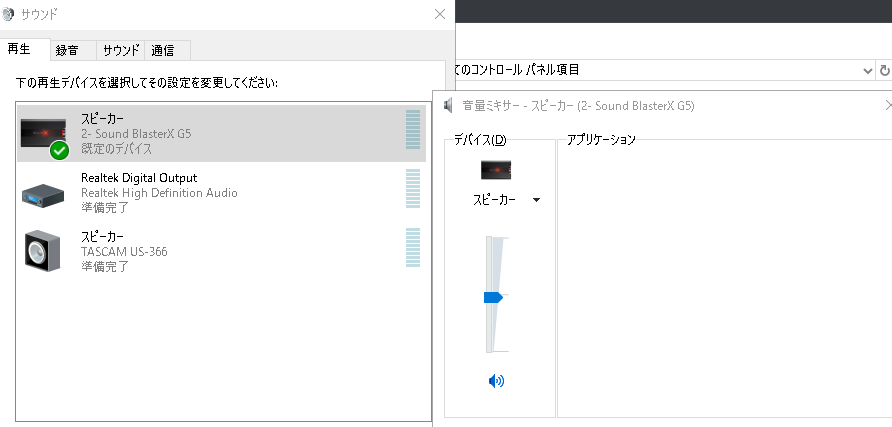Close the サウンド dialog window
Viewport: 892px width, 427px height.
point(439,14)
